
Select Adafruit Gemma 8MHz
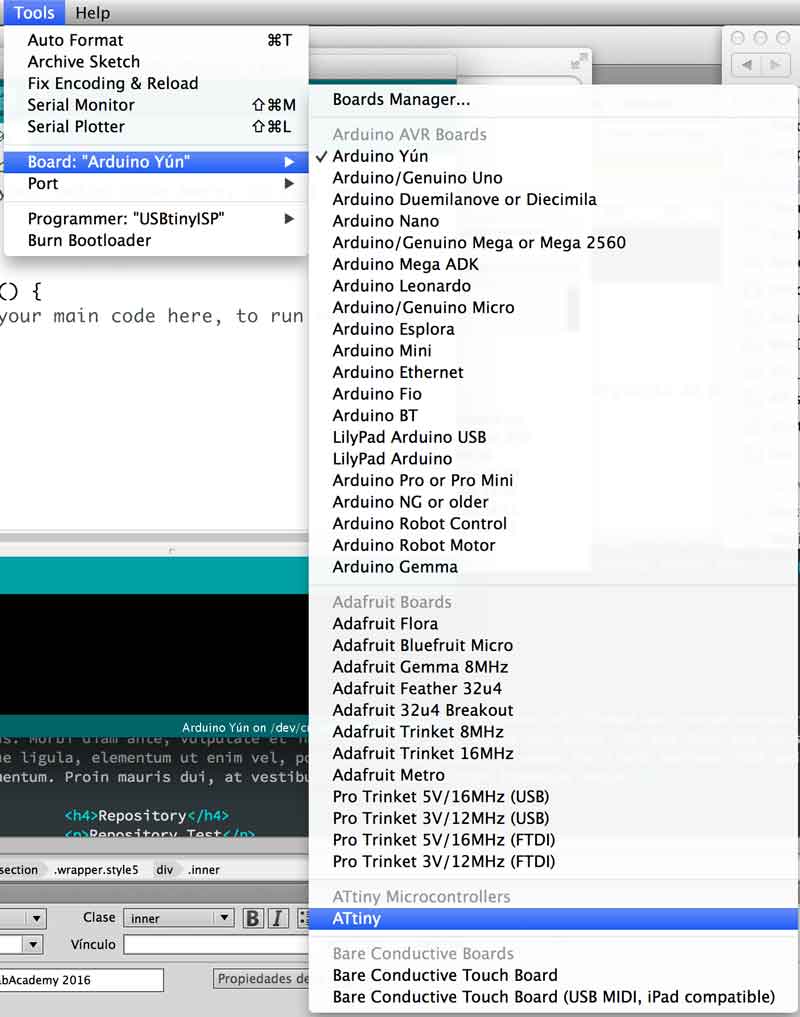coord(553,667)
